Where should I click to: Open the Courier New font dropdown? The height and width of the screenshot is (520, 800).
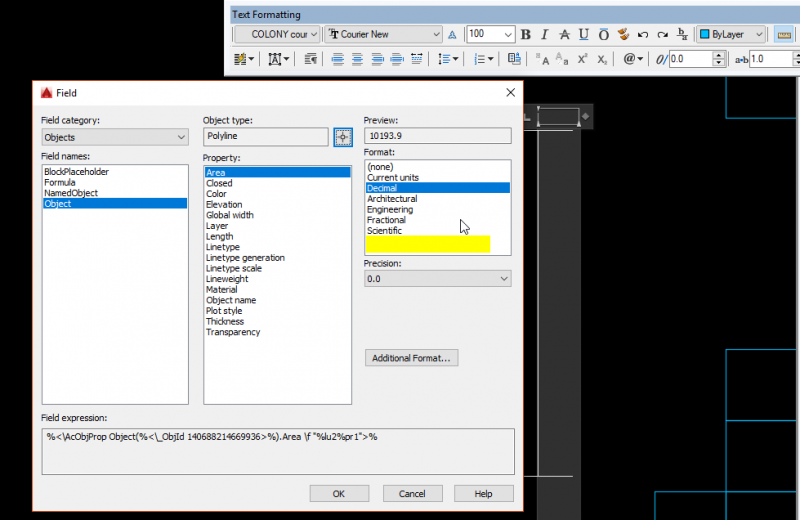coord(383,34)
